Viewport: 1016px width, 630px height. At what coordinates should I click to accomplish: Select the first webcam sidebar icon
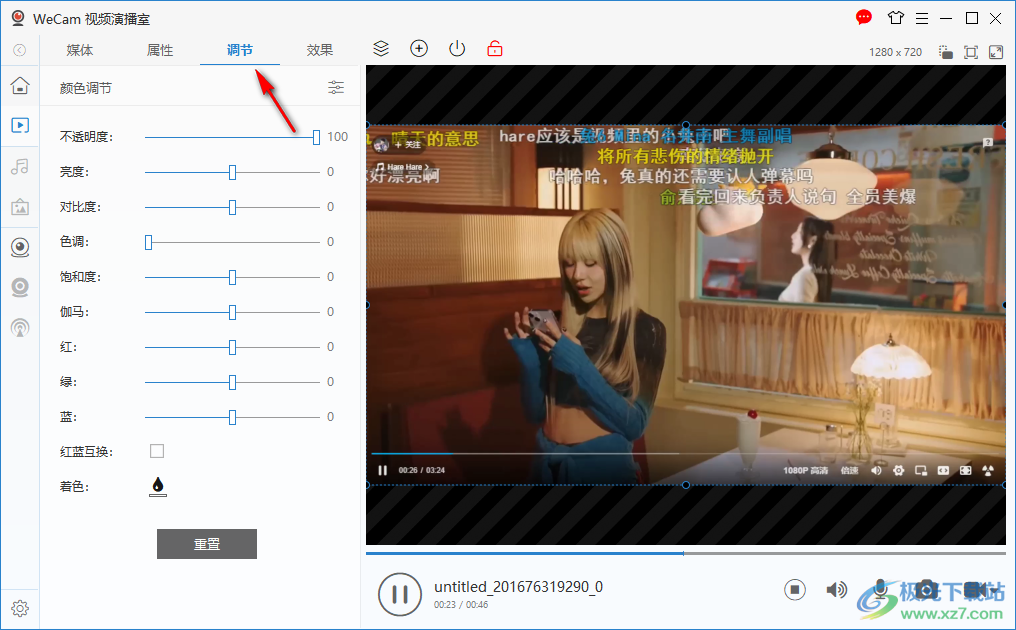click(x=20, y=248)
